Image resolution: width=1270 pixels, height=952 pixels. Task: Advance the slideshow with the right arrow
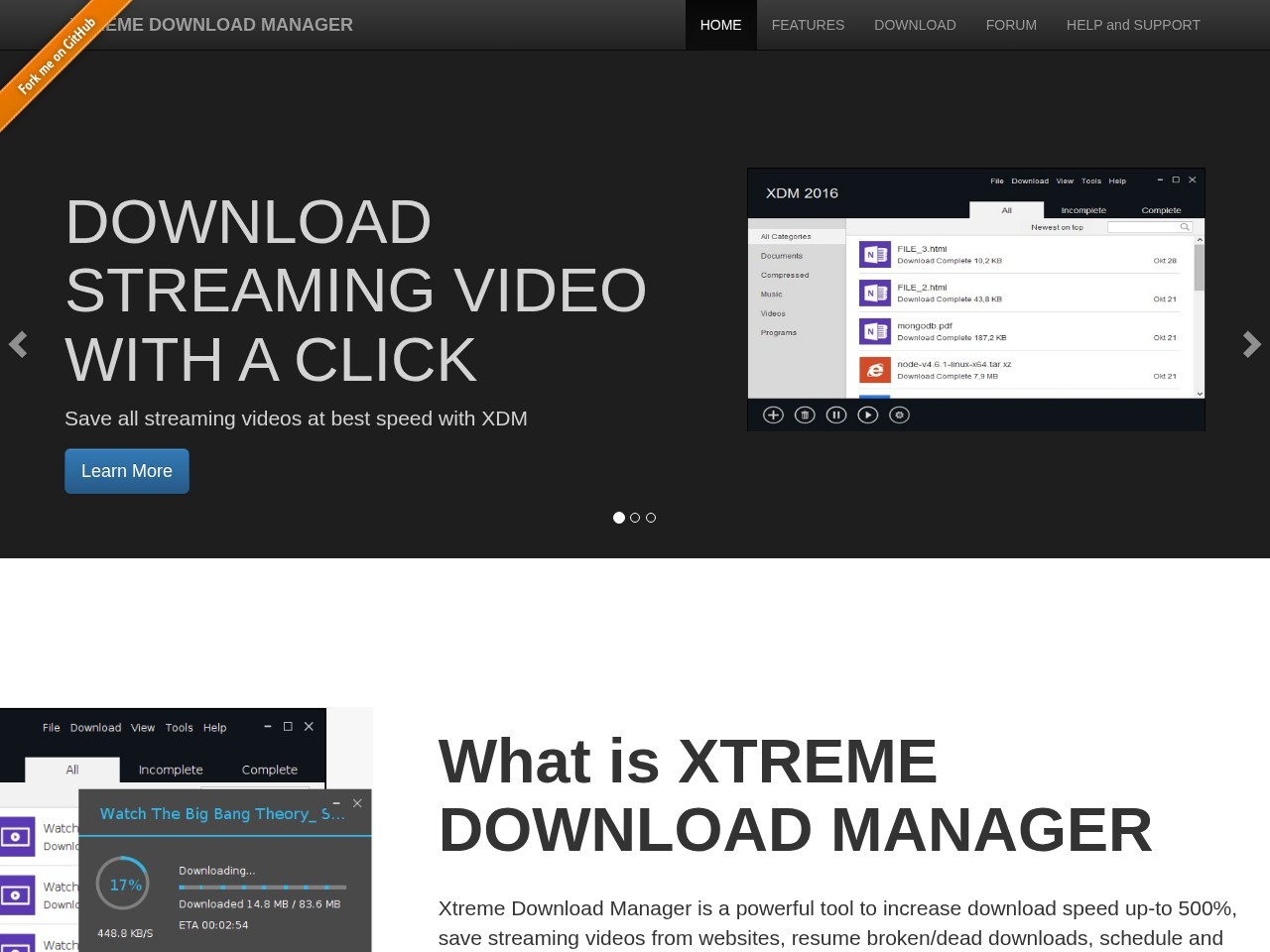(1251, 344)
